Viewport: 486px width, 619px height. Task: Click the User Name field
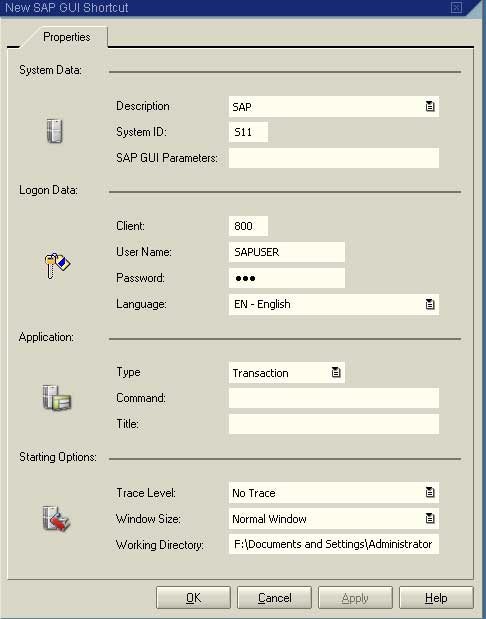[x=287, y=252]
